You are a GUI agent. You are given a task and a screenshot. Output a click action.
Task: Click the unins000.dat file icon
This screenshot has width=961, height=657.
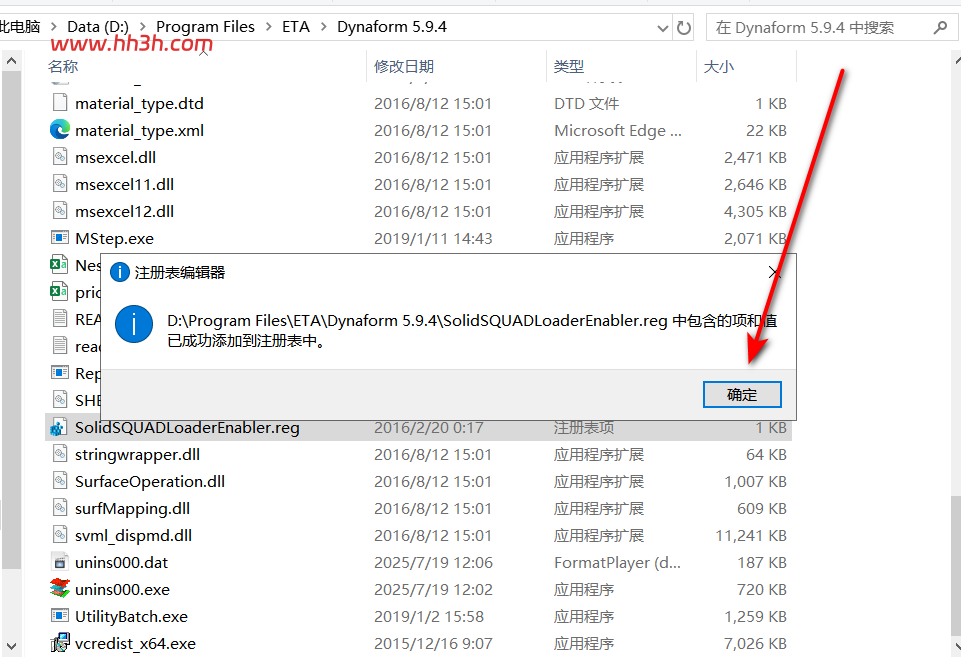[59, 562]
